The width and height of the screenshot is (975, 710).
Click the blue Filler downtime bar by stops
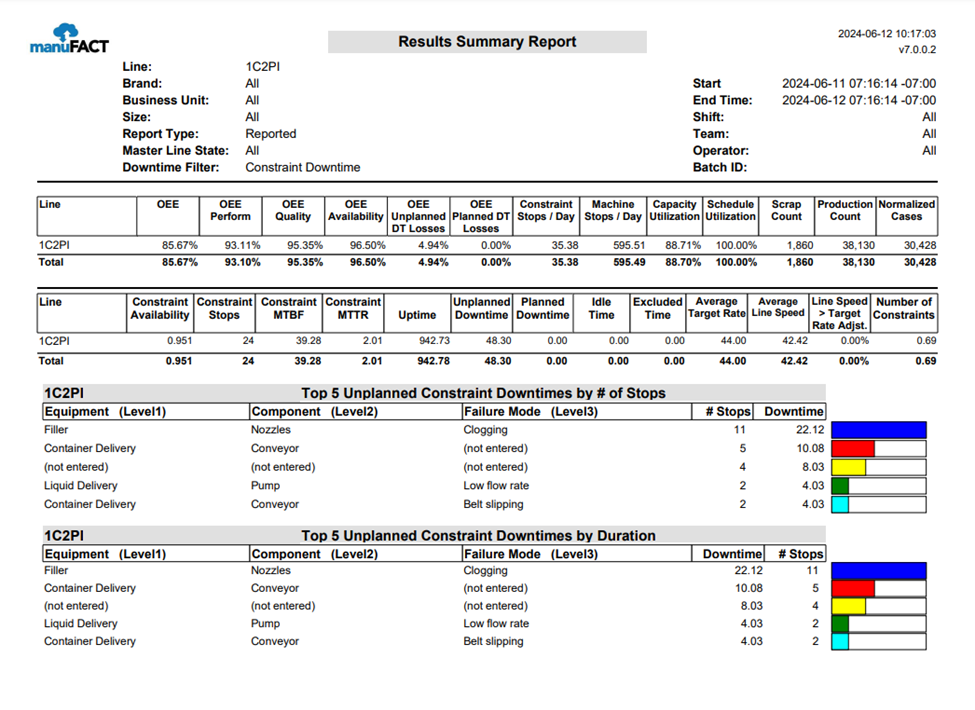(x=879, y=430)
